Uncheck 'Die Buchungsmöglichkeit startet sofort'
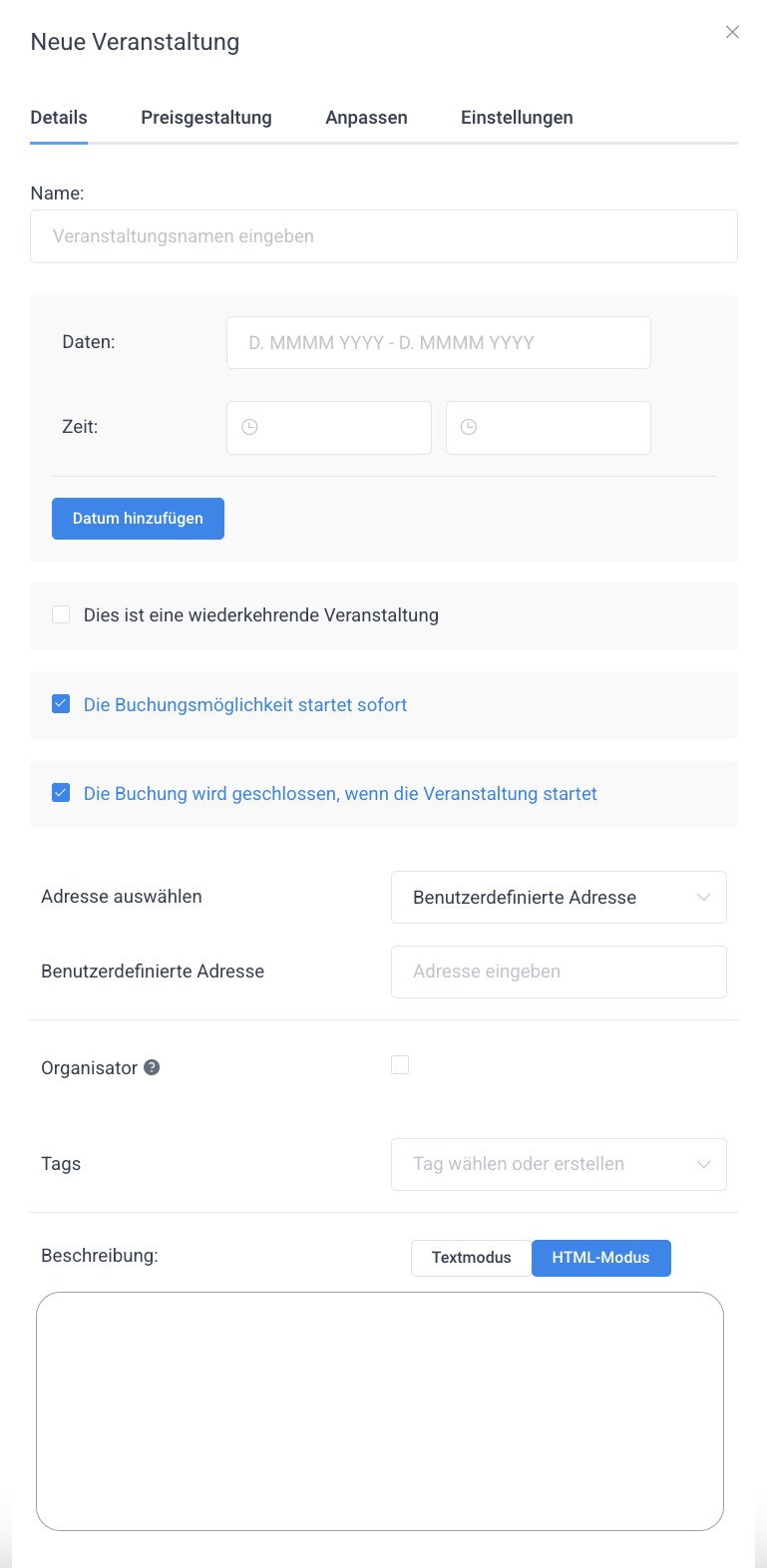The width and height of the screenshot is (767, 1568). 61,704
